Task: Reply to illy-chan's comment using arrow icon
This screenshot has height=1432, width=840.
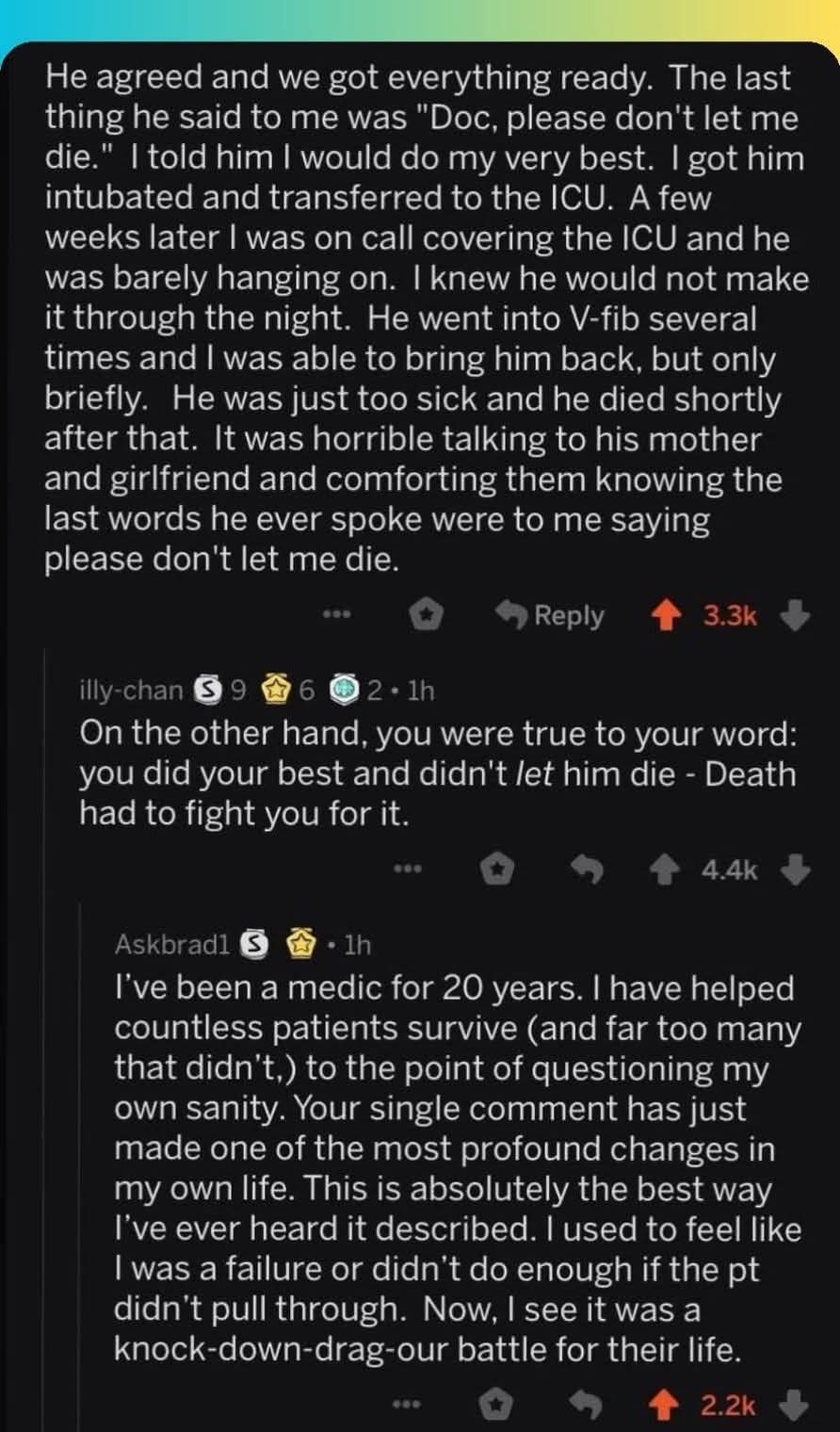Action: 590,871
